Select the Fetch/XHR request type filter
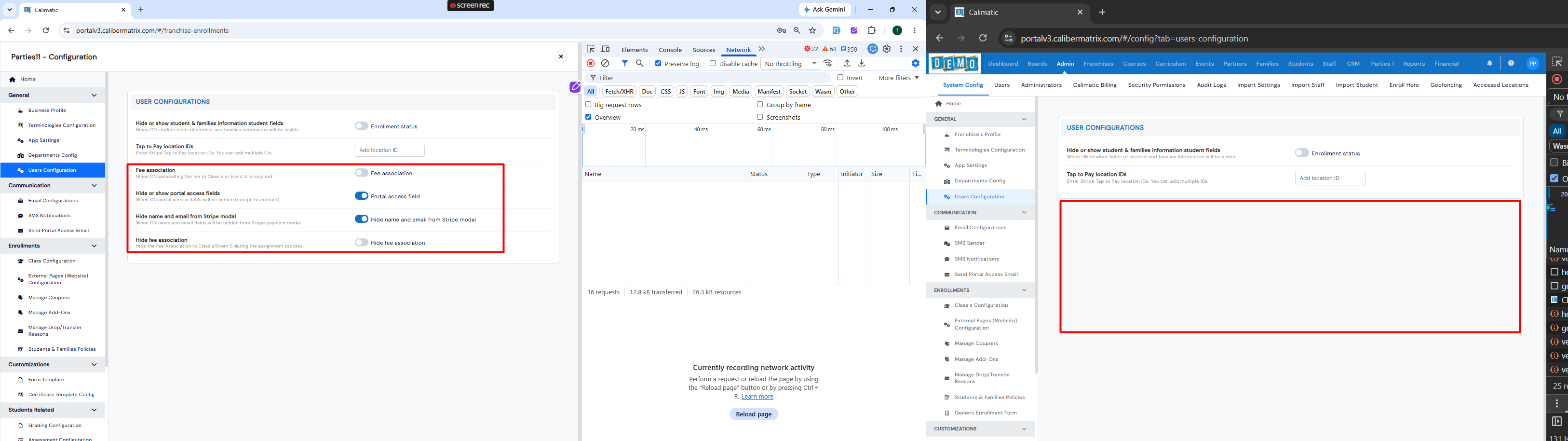Screen dimensions: 1568x441 pos(619,91)
